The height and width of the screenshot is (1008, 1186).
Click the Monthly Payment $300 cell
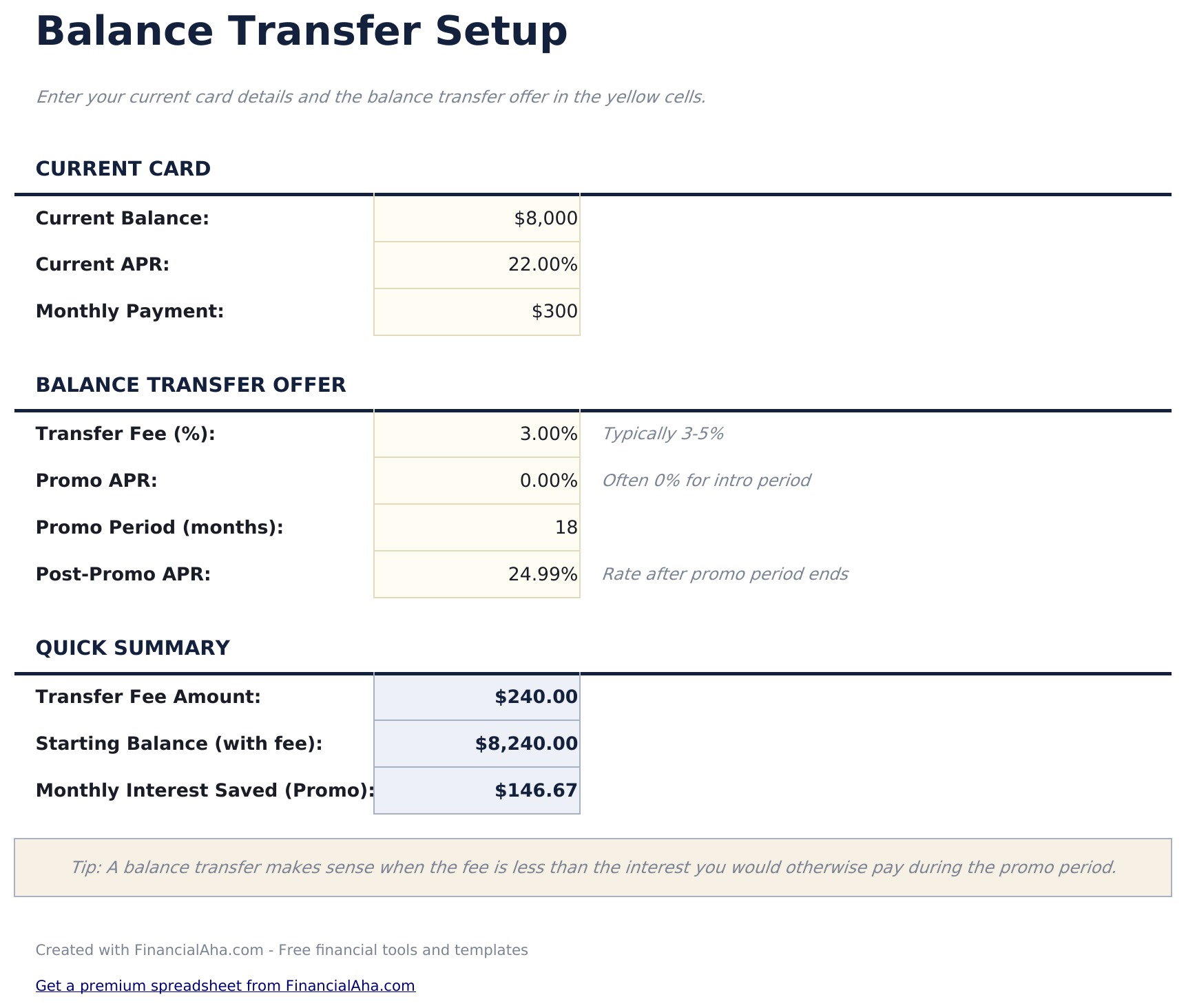[x=477, y=311]
